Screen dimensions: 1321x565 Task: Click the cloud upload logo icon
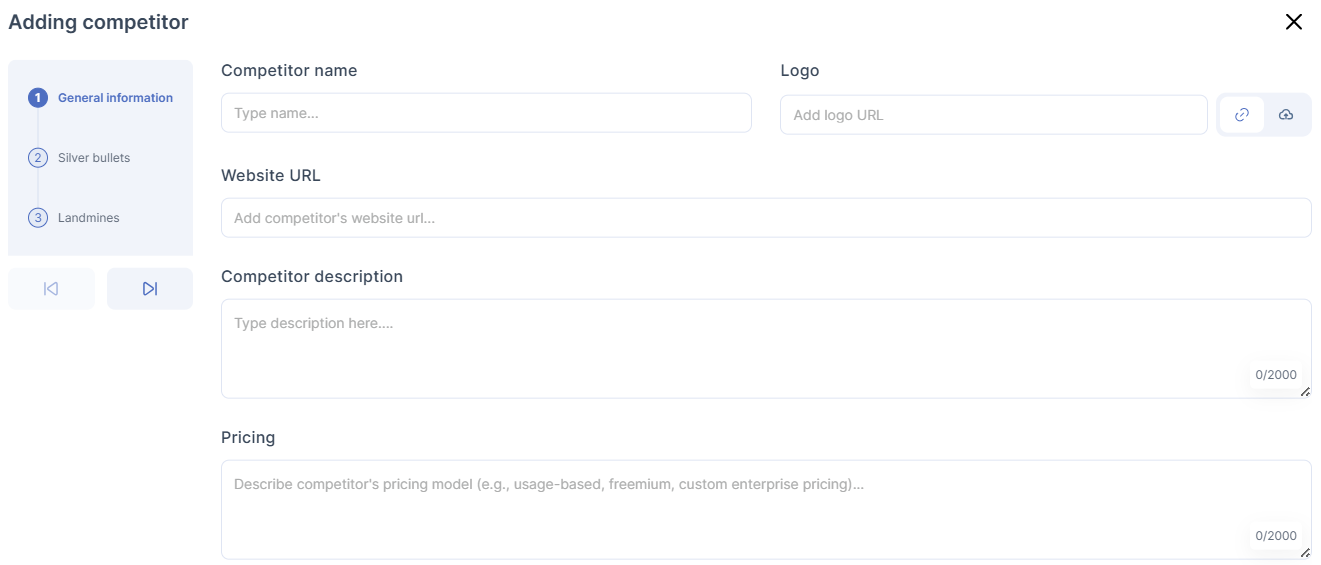pyautogui.click(x=1286, y=115)
